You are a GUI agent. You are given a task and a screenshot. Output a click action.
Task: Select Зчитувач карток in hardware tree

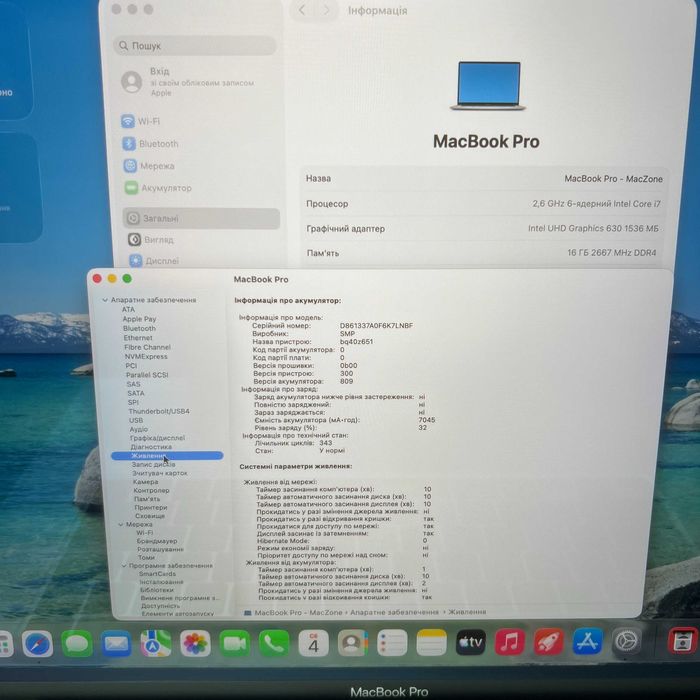(159, 473)
